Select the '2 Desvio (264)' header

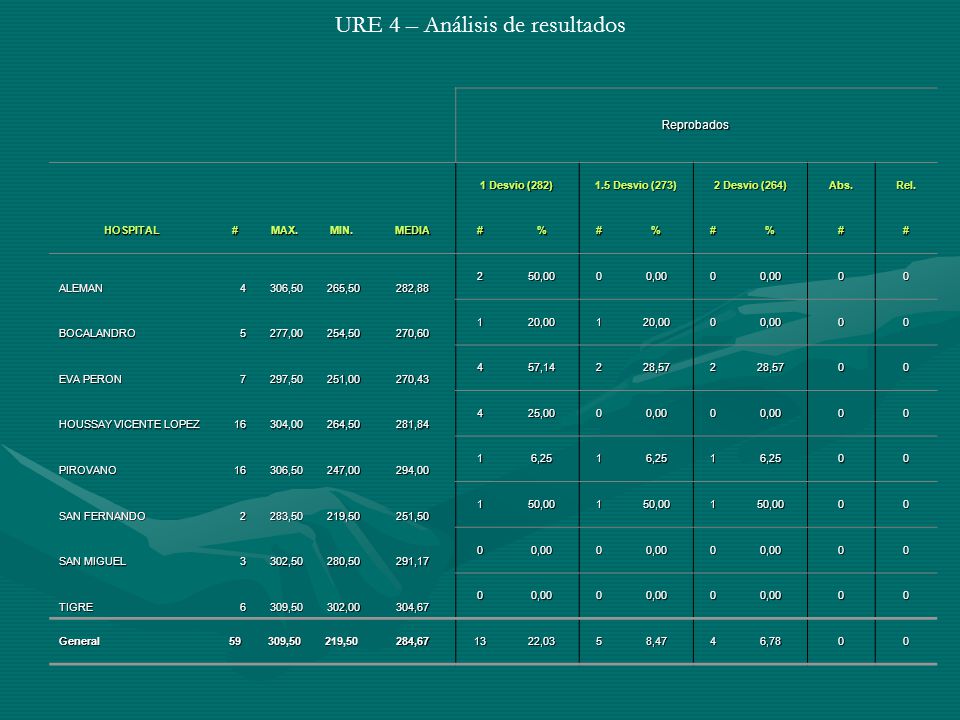[x=750, y=185]
